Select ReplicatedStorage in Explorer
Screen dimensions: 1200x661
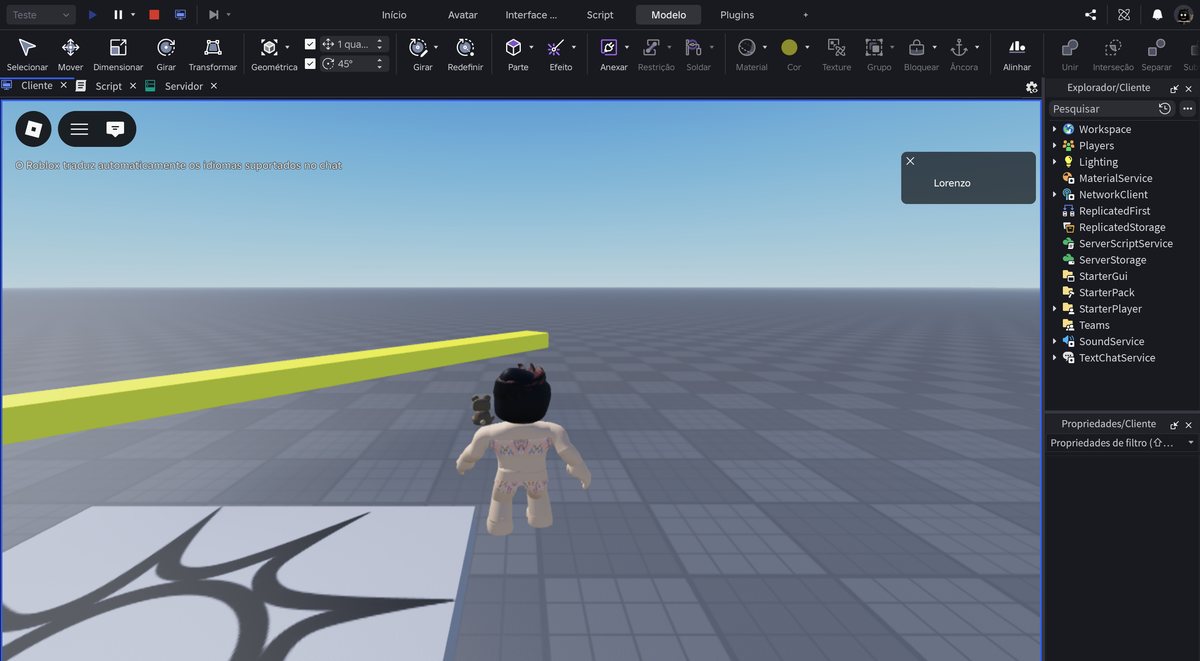point(1121,227)
